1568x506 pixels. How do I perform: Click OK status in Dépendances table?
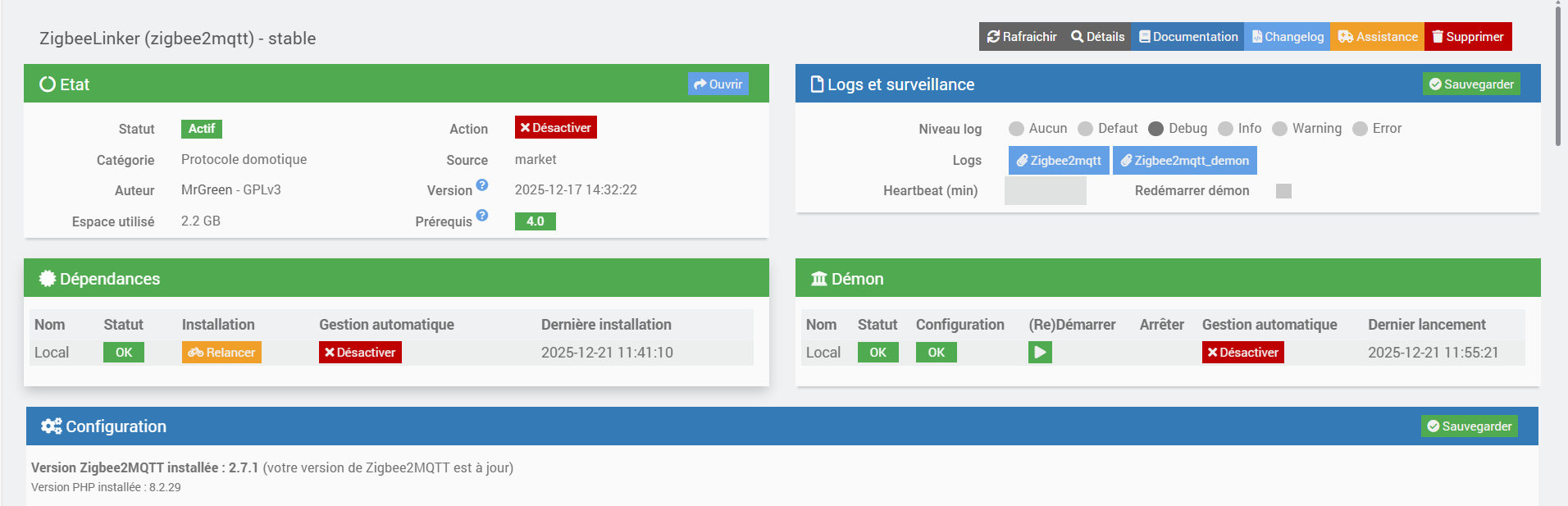click(x=124, y=353)
